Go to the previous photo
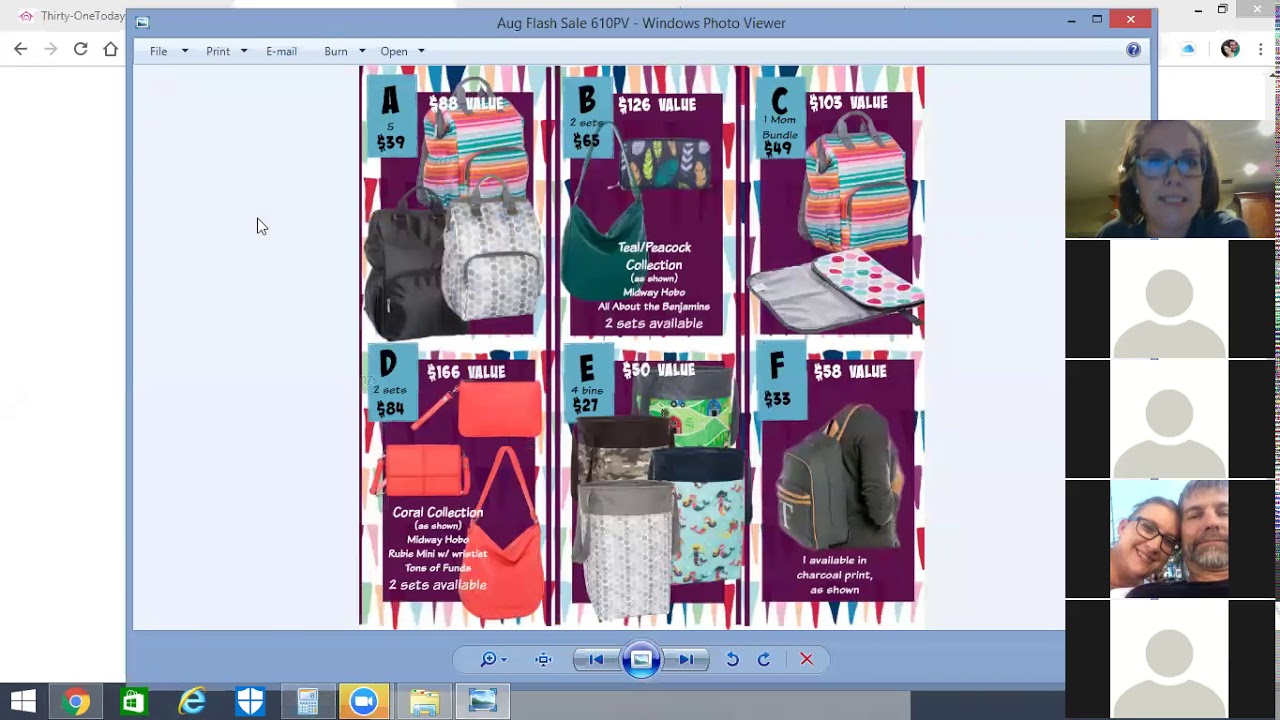This screenshot has height=720, width=1280. tap(596, 659)
